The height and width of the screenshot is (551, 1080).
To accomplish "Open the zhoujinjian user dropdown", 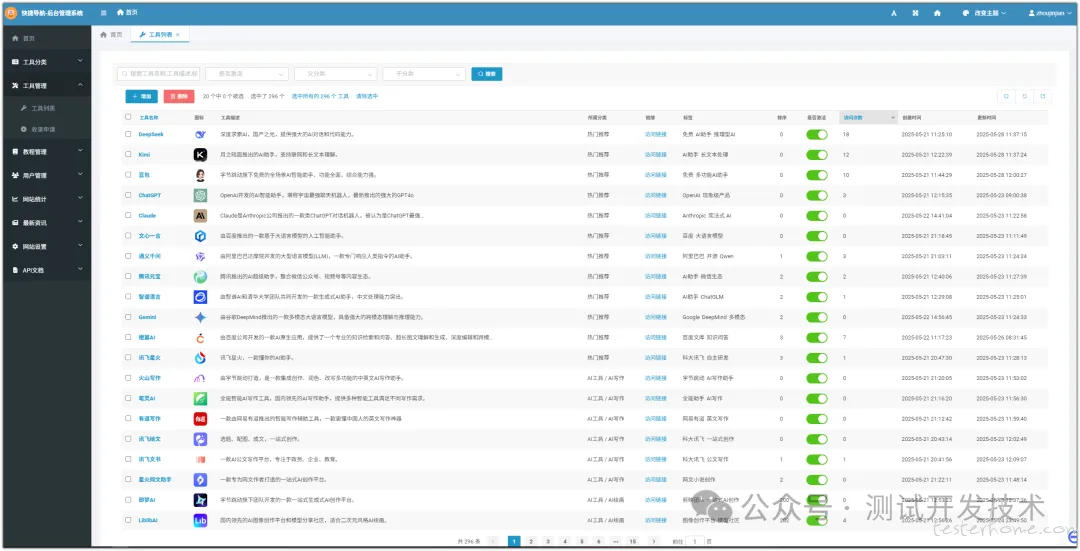I will pos(1049,13).
